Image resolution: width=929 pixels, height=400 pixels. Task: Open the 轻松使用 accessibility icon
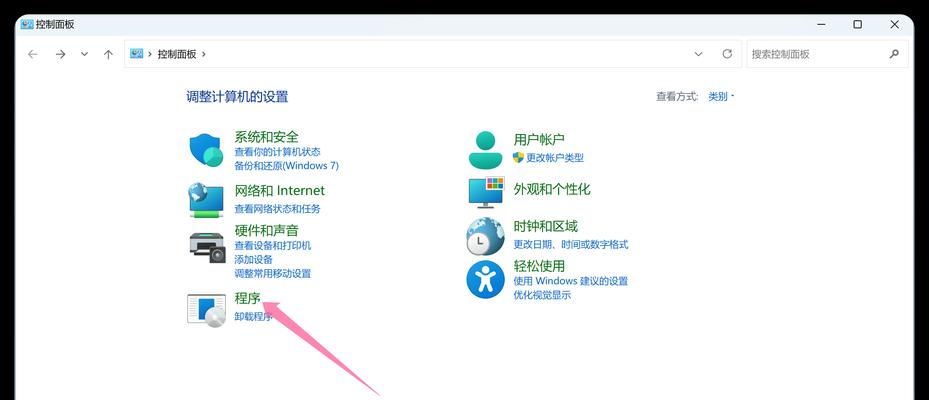(485, 280)
